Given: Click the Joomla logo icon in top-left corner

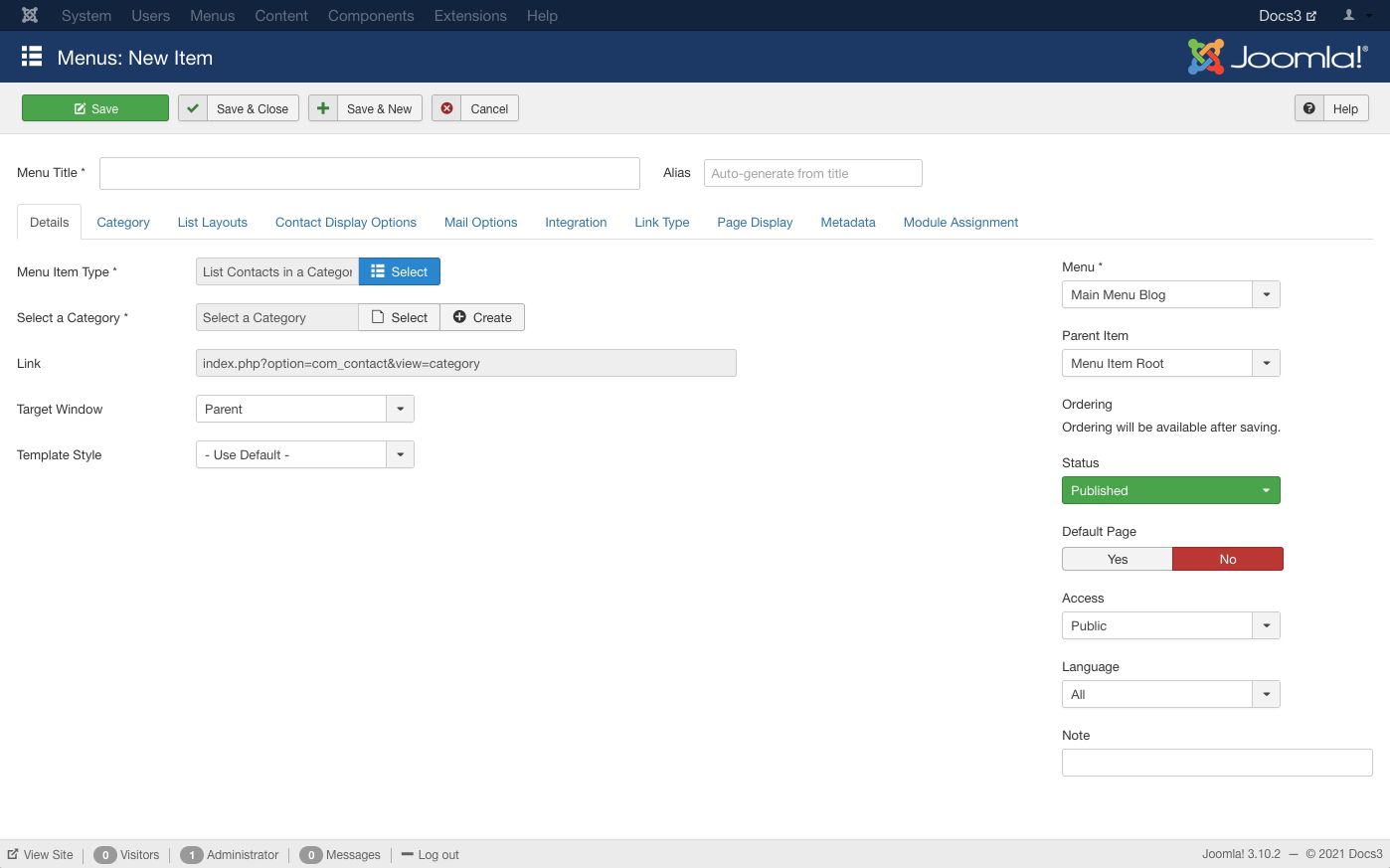Looking at the screenshot, I should (x=30, y=16).
